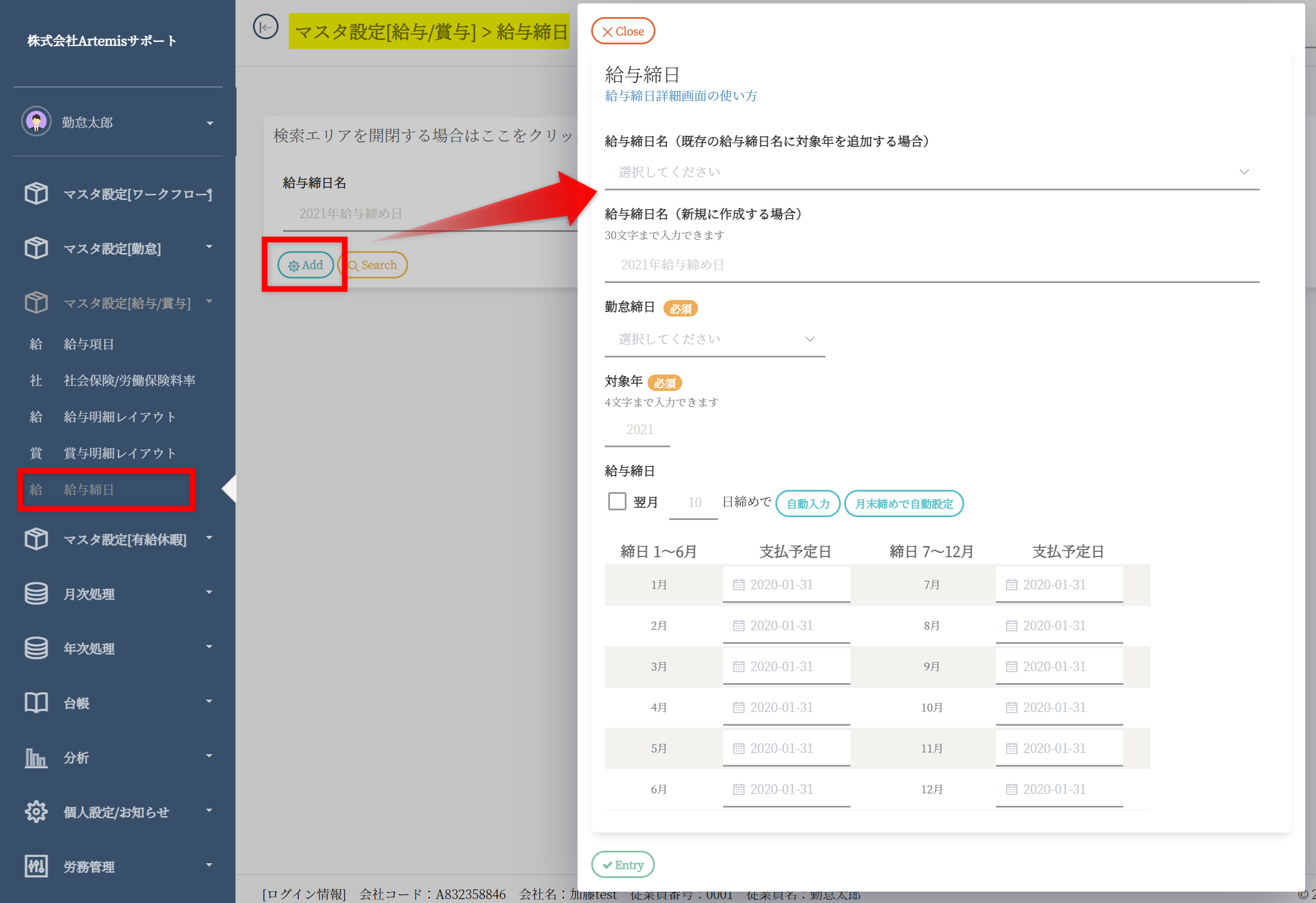1316x903 pixels.
Task: Click the マスタ設定[ワークフロー] cube icon
Action: click(36, 193)
